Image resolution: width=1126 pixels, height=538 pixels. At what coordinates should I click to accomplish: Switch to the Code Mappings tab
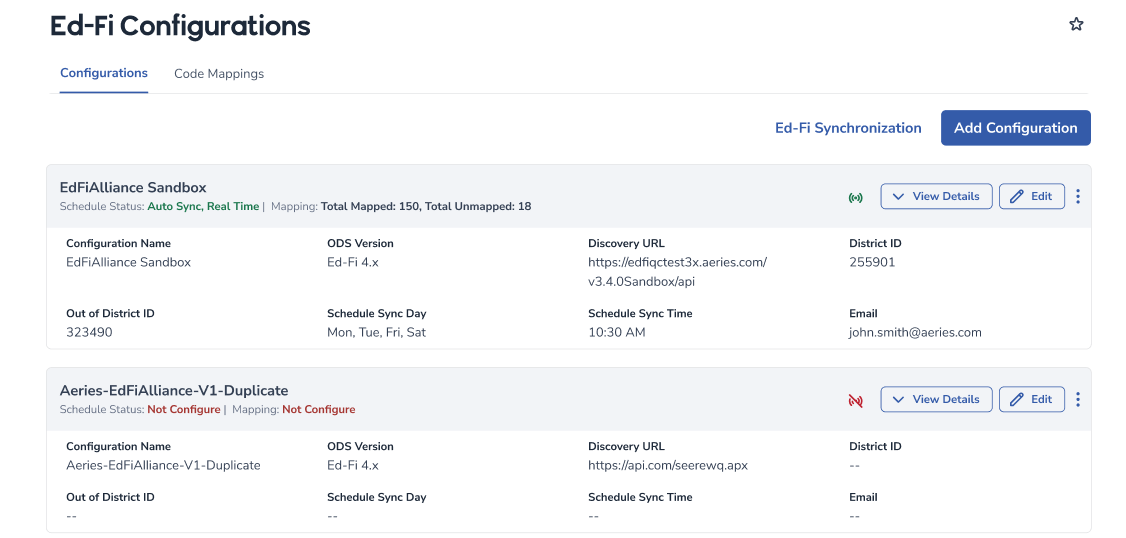click(x=219, y=73)
